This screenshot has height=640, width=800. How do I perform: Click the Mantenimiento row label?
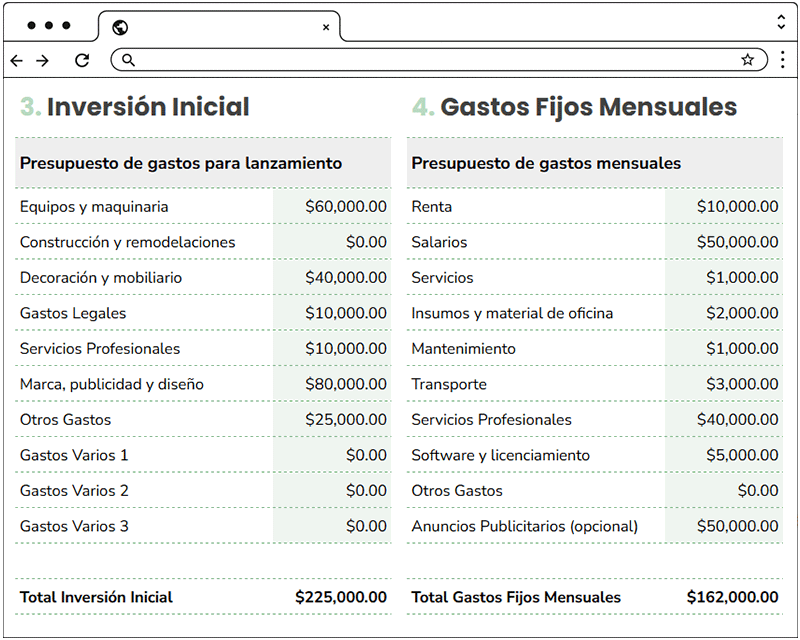[x=464, y=349]
